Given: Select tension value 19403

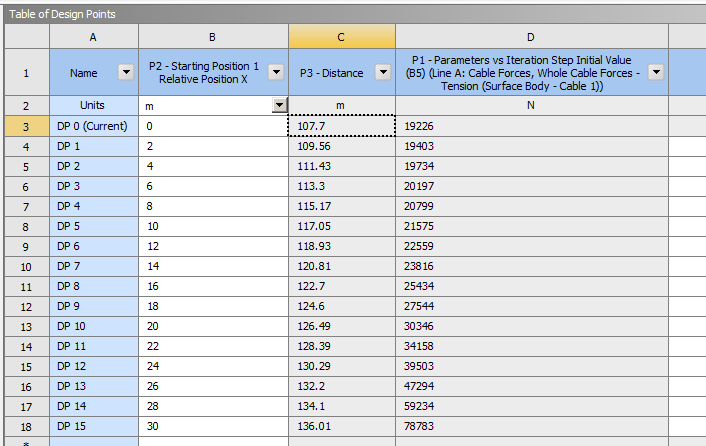Looking at the screenshot, I should 532,146.
